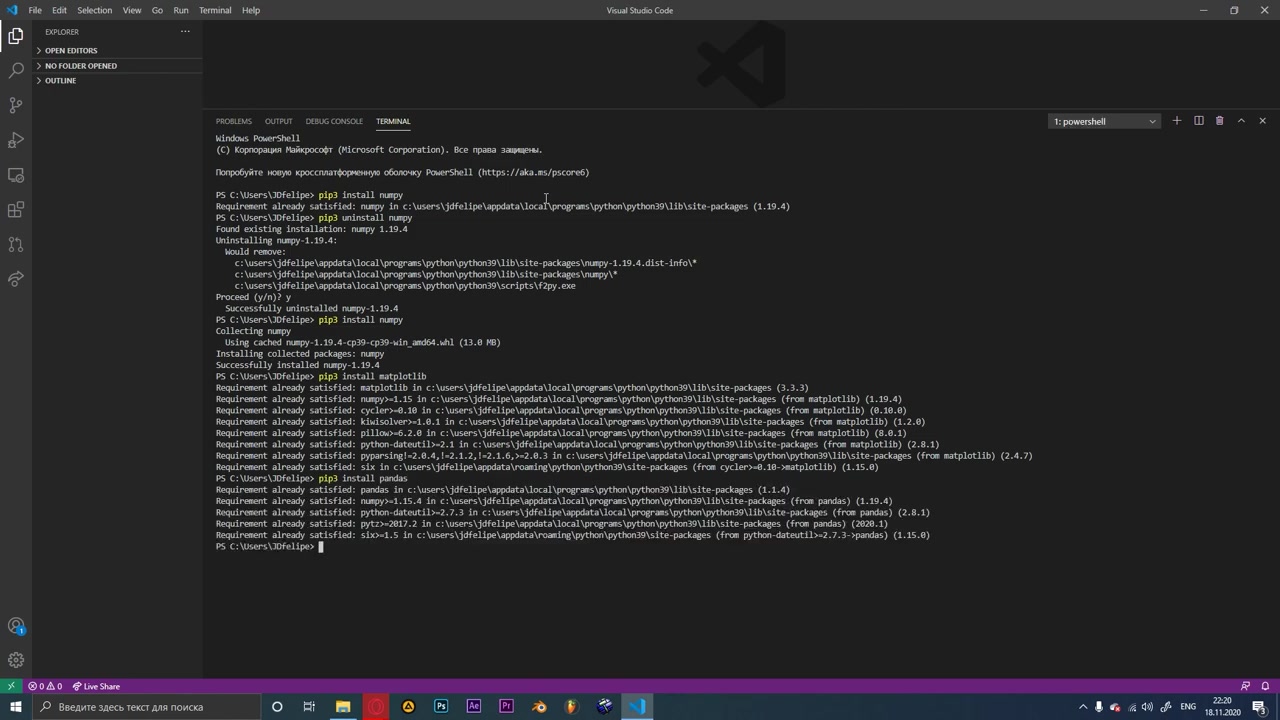Screen dimensions: 1280x720
Task: Open the Go menu
Action: [x=157, y=10]
